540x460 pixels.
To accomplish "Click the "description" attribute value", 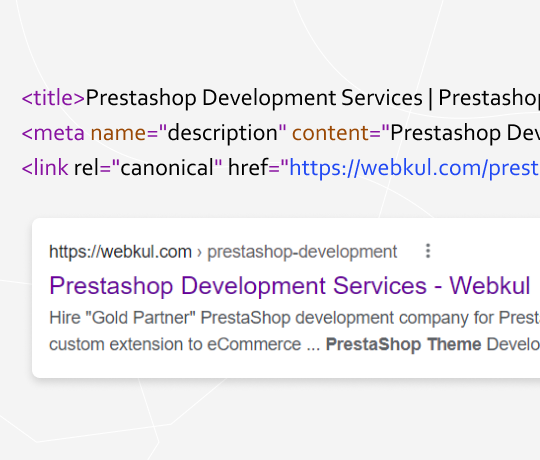I will pos(223,133).
